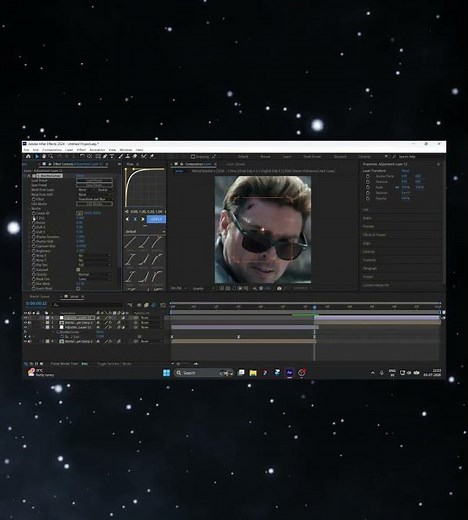Image resolution: width=468 pixels, height=520 pixels.
Task: Click the Frame Blending icon in timeline
Action: click(x=146, y=305)
